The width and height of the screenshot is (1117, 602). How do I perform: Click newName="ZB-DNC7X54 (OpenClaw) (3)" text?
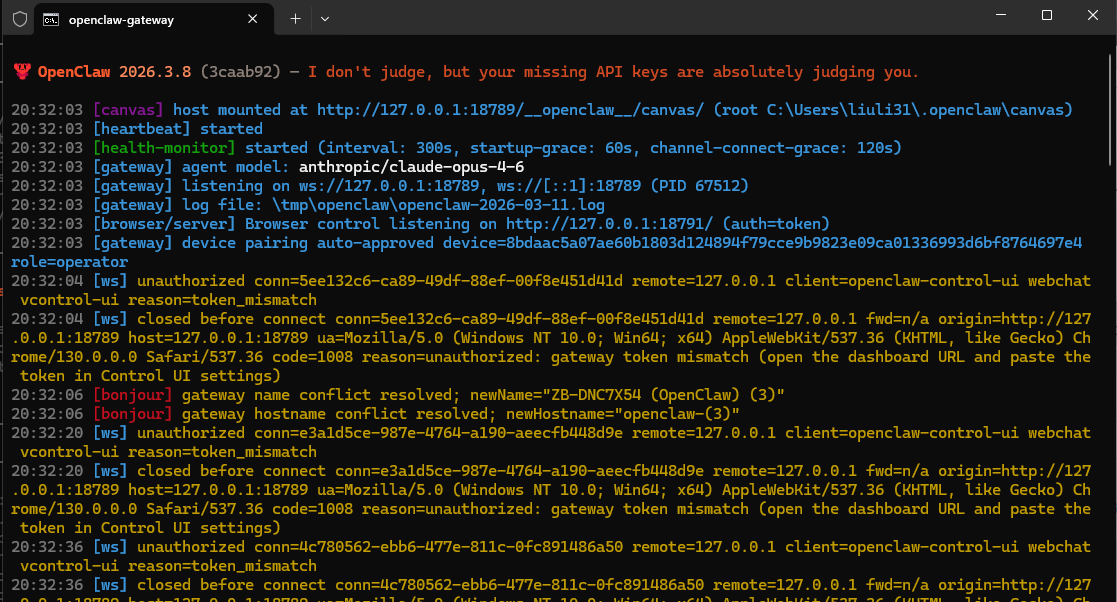pos(627,395)
